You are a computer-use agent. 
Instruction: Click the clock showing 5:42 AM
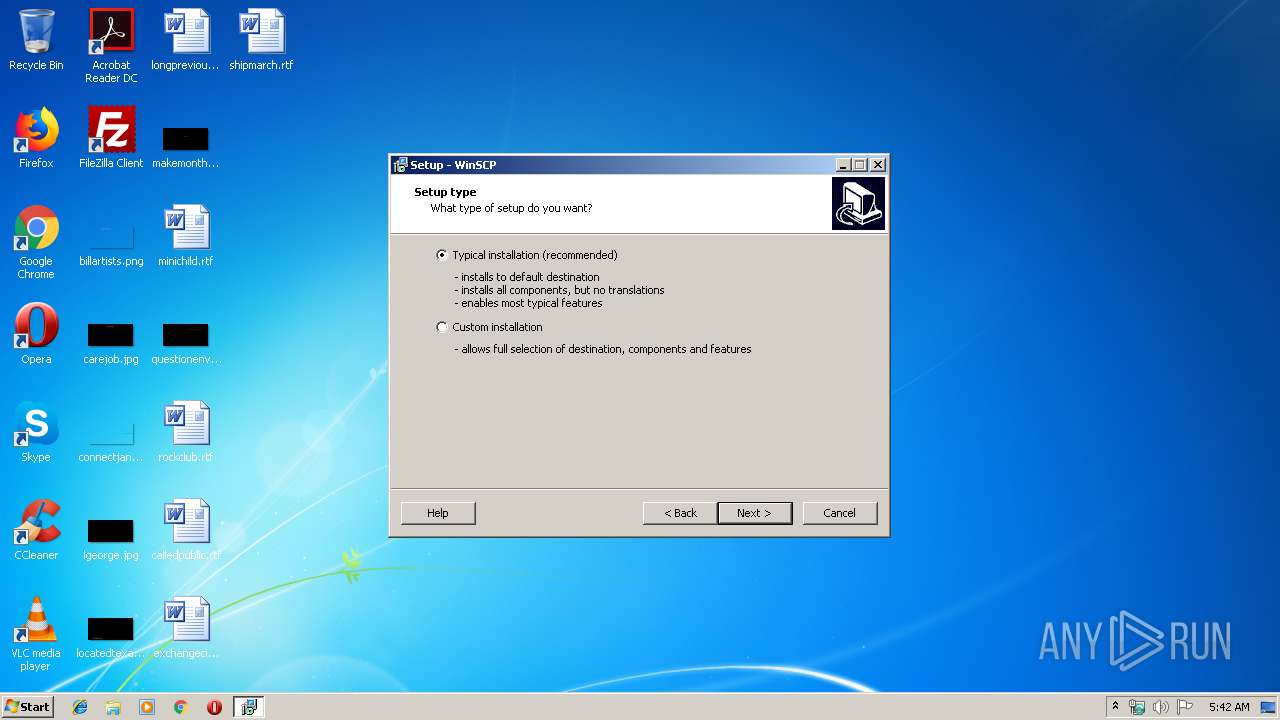click(x=1229, y=707)
